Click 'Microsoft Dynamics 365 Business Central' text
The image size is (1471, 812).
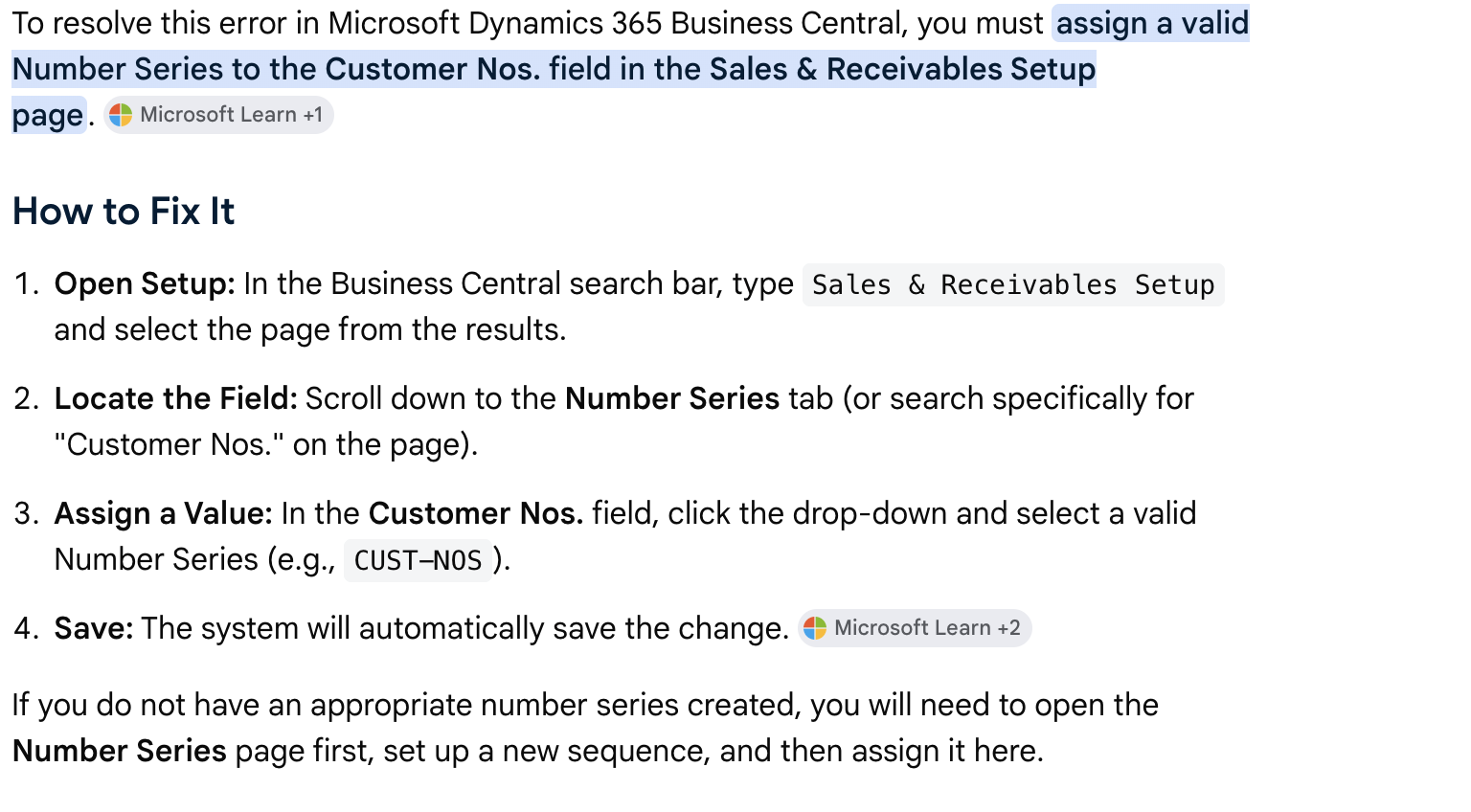click(x=616, y=23)
